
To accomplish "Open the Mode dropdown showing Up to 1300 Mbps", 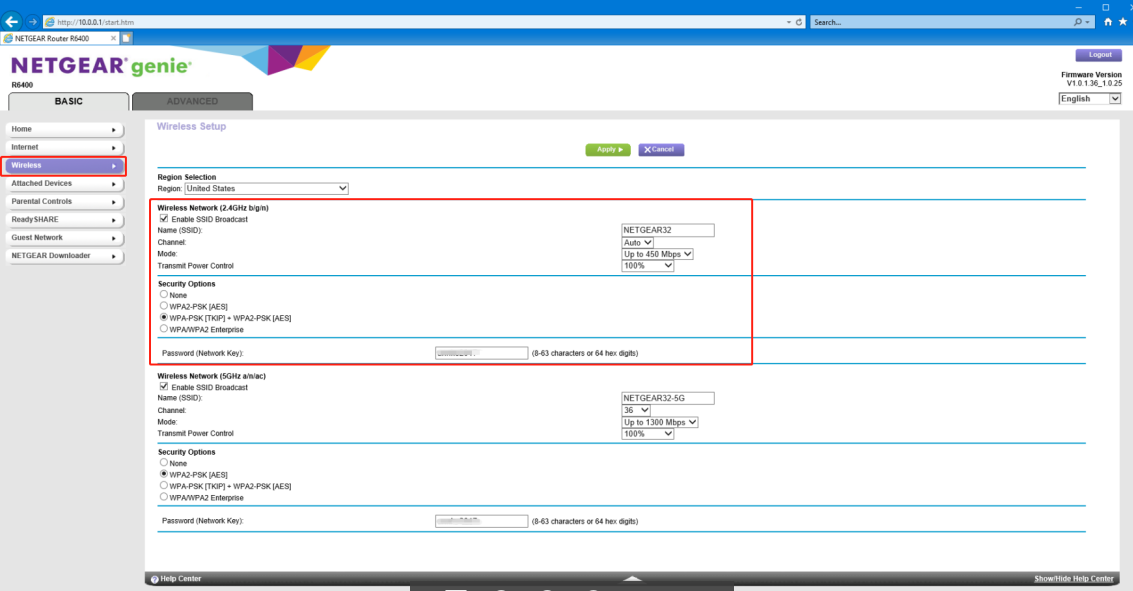I will coord(659,422).
